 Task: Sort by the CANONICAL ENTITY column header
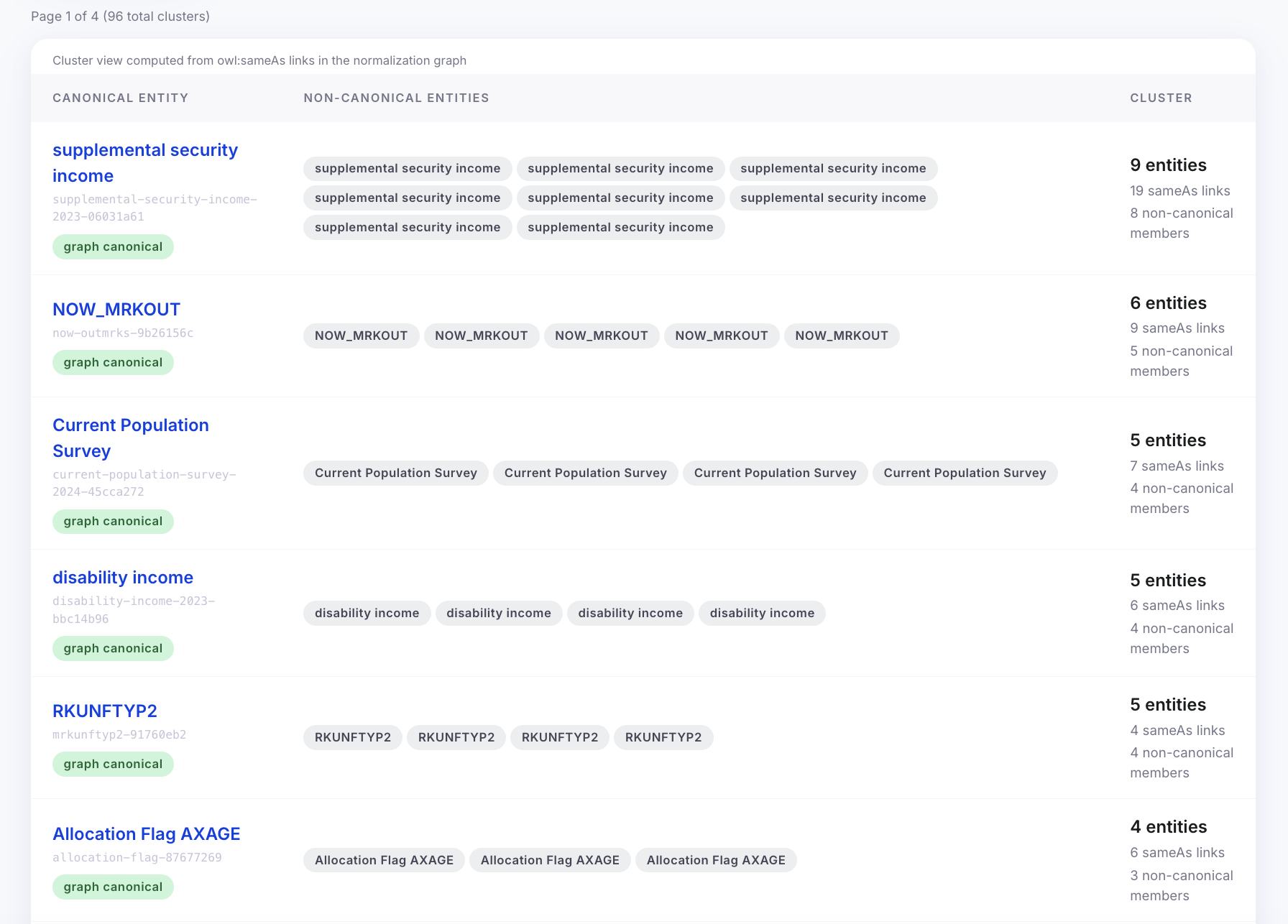point(120,98)
